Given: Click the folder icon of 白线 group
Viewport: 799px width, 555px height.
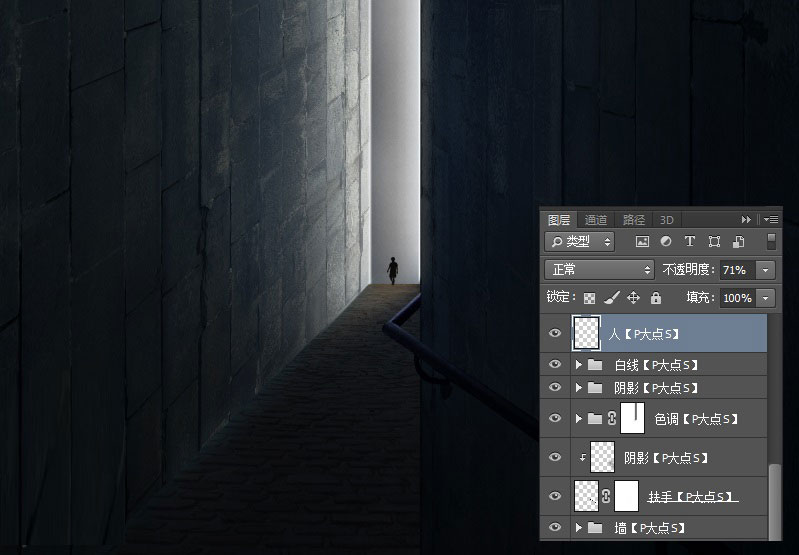Looking at the screenshot, I should click(595, 365).
